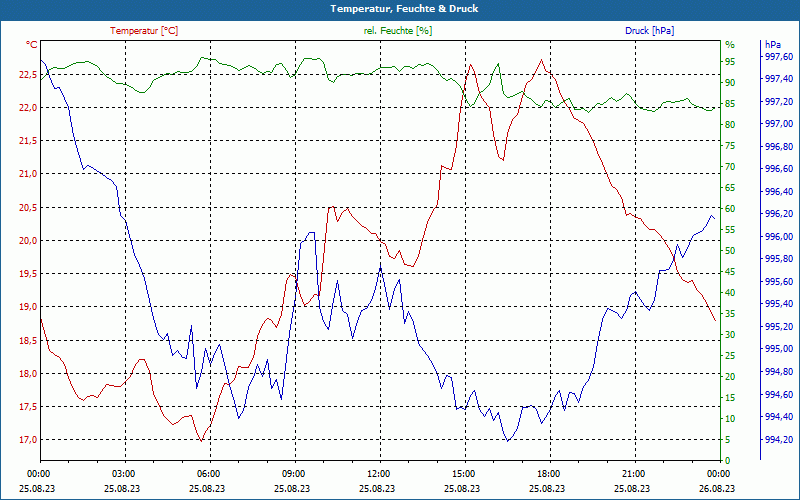Click the 17,5 tick on temperature axis

point(28,407)
